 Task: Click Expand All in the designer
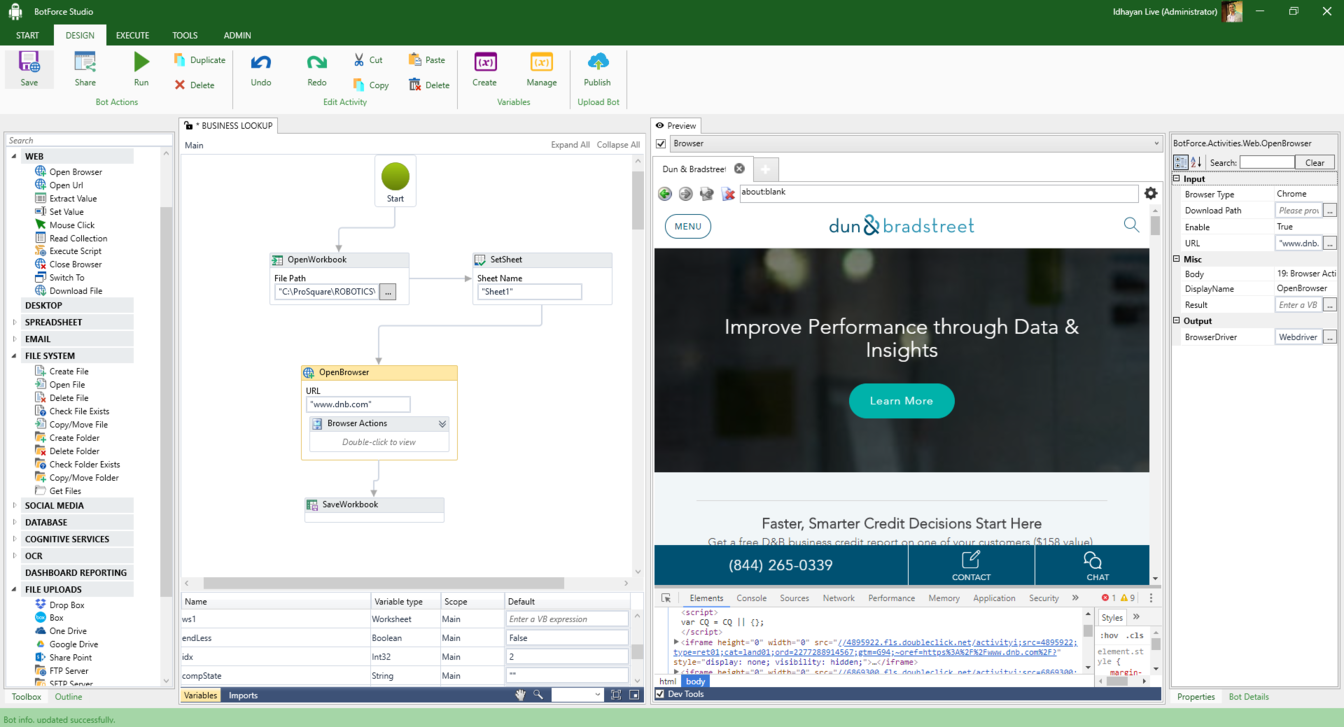pos(570,145)
